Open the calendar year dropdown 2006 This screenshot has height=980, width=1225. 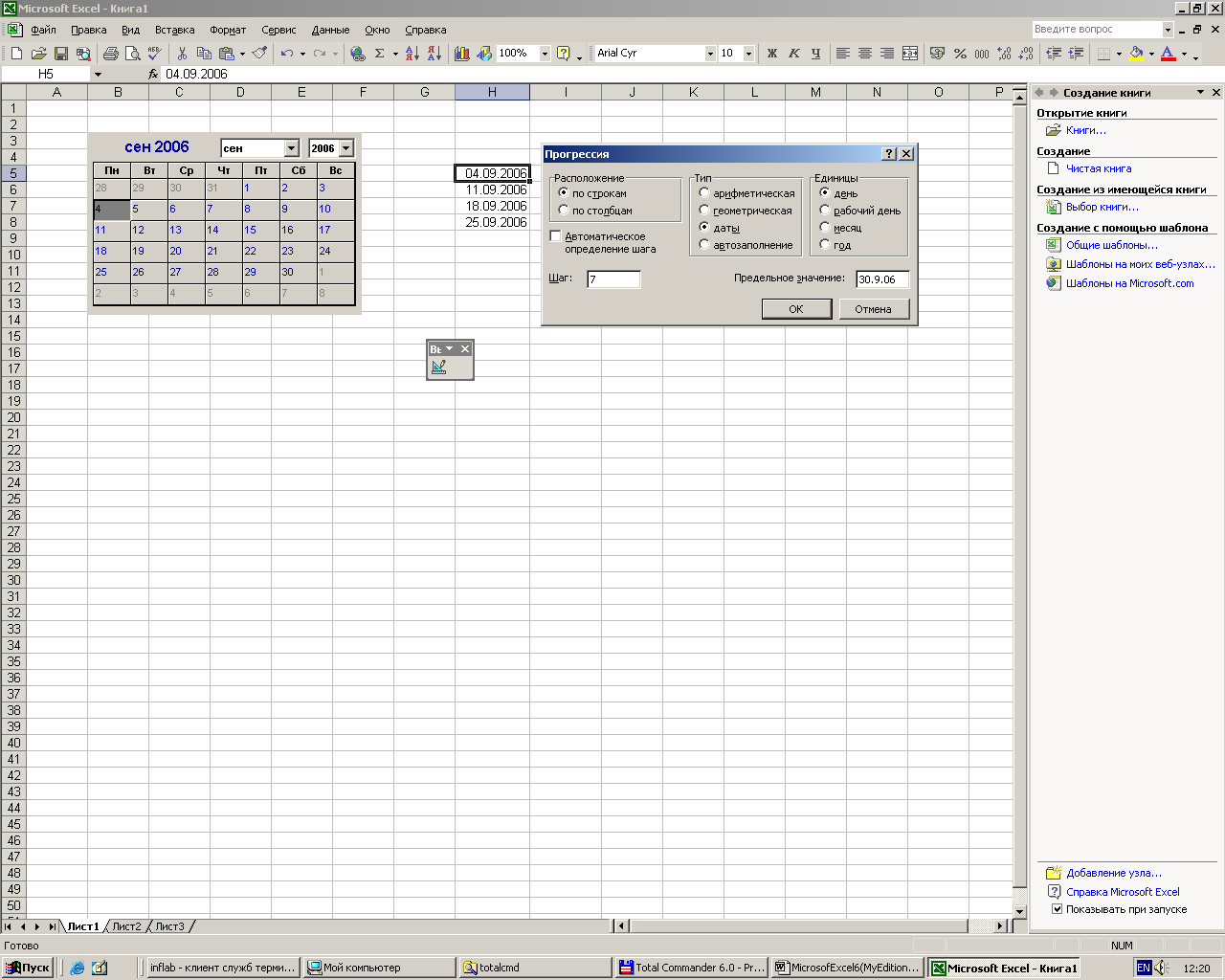pyautogui.click(x=346, y=148)
